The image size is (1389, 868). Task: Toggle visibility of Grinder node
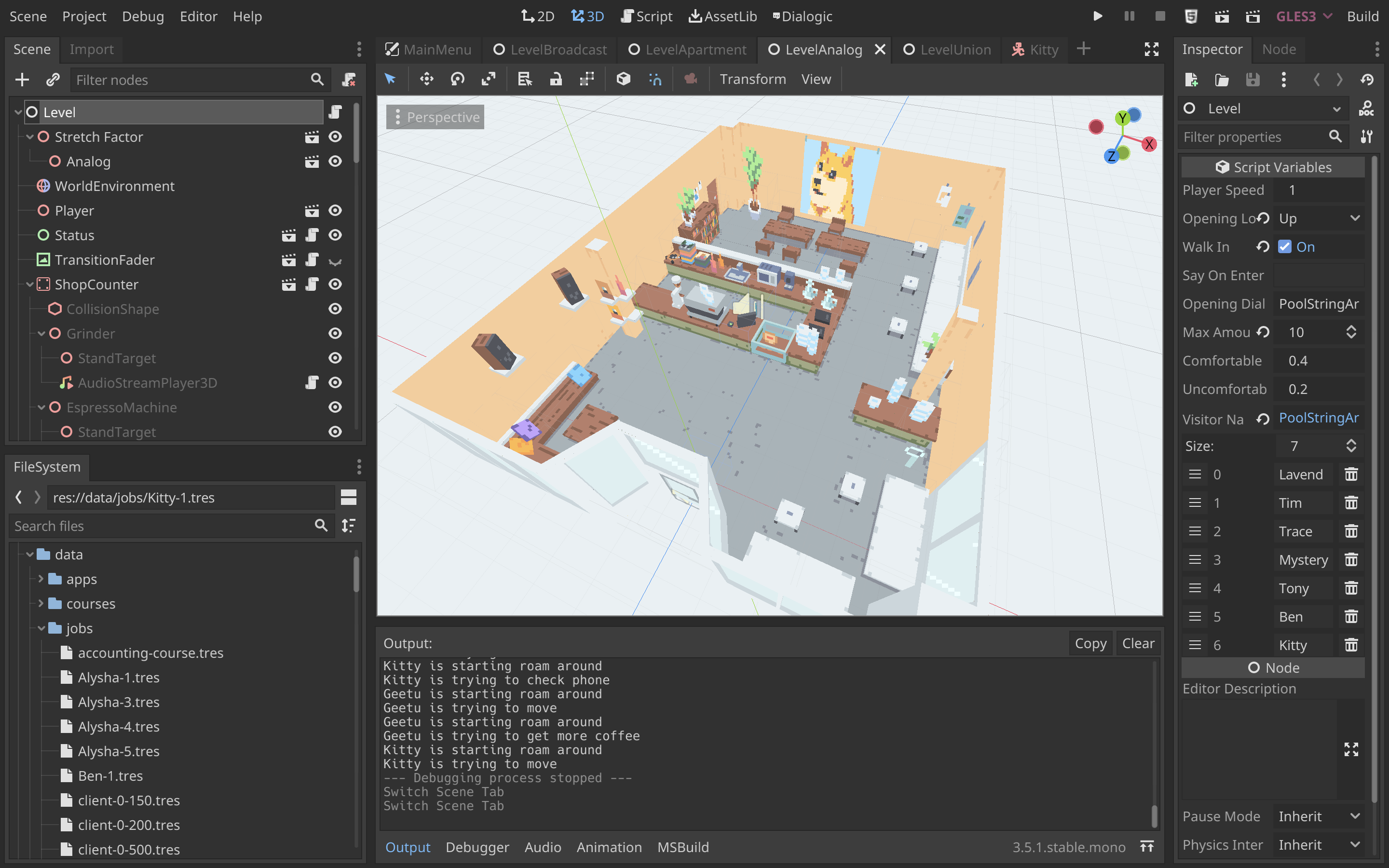(335, 334)
